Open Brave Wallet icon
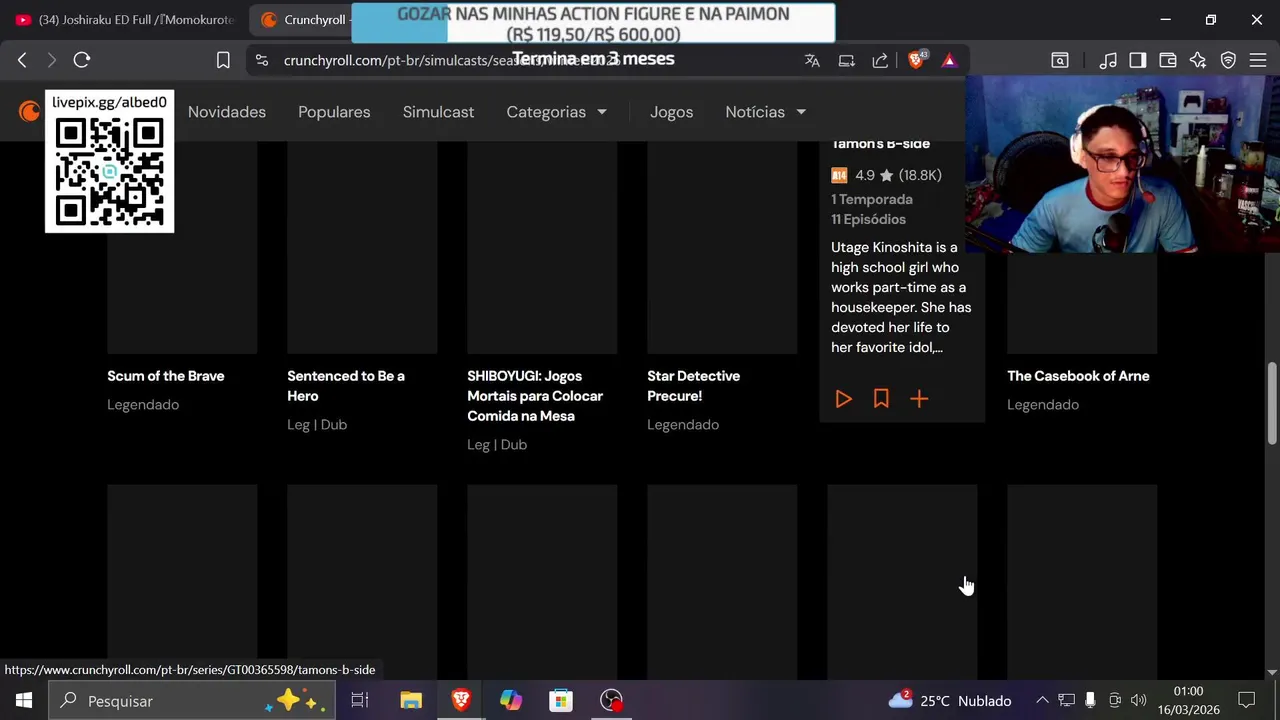The height and width of the screenshot is (720, 1280). (x=1168, y=60)
